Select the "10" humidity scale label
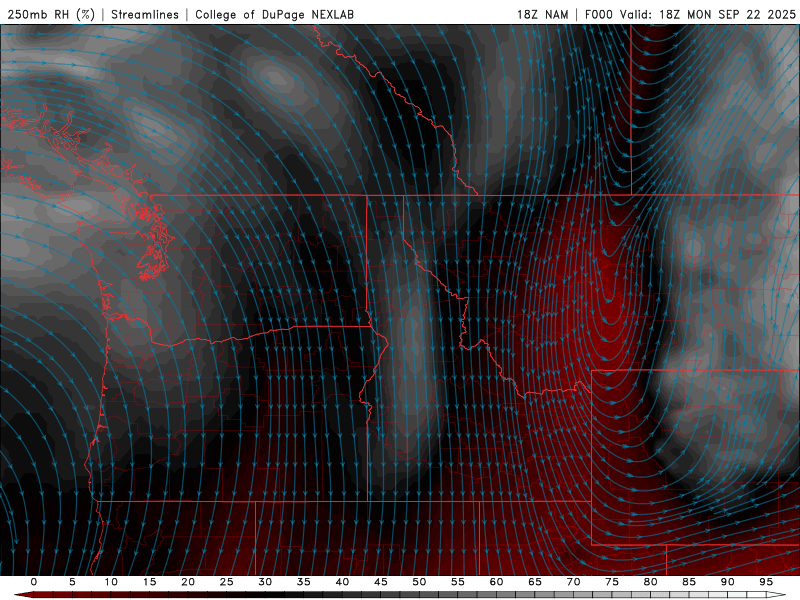Screen dimensions: 800x600 click(x=111, y=582)
